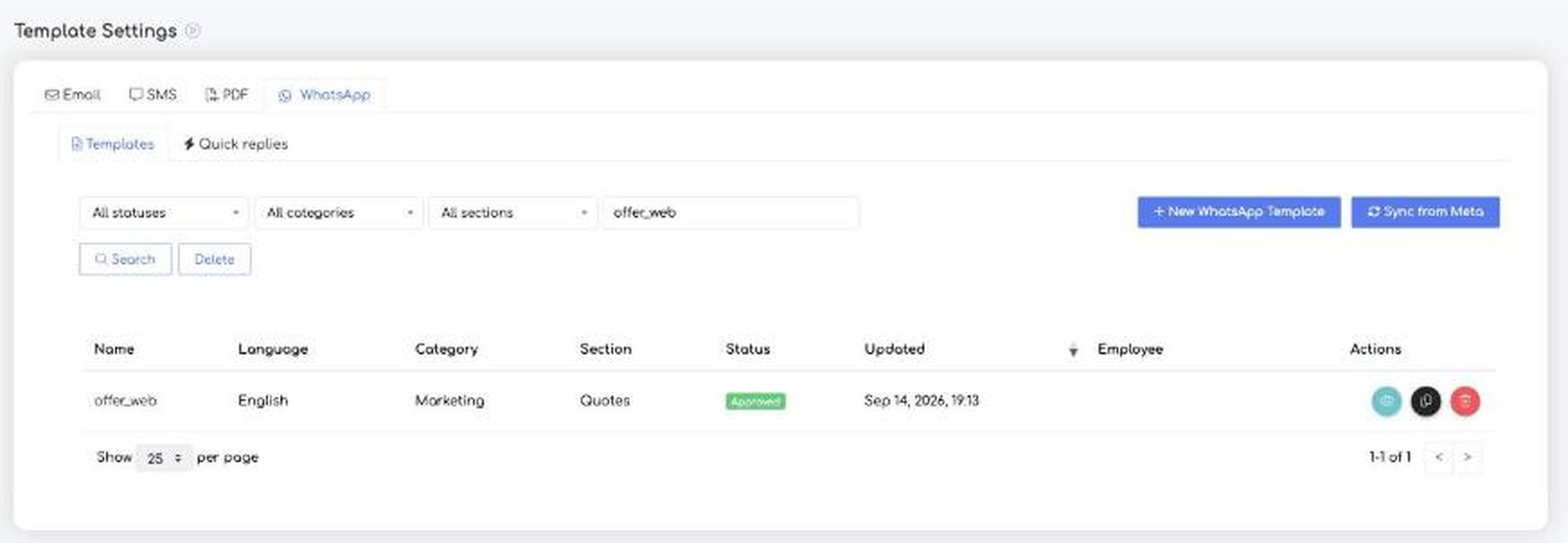Screen dimensions: 1568x543
Task: Click New WhatsApp Template button
Action: 1239,212
